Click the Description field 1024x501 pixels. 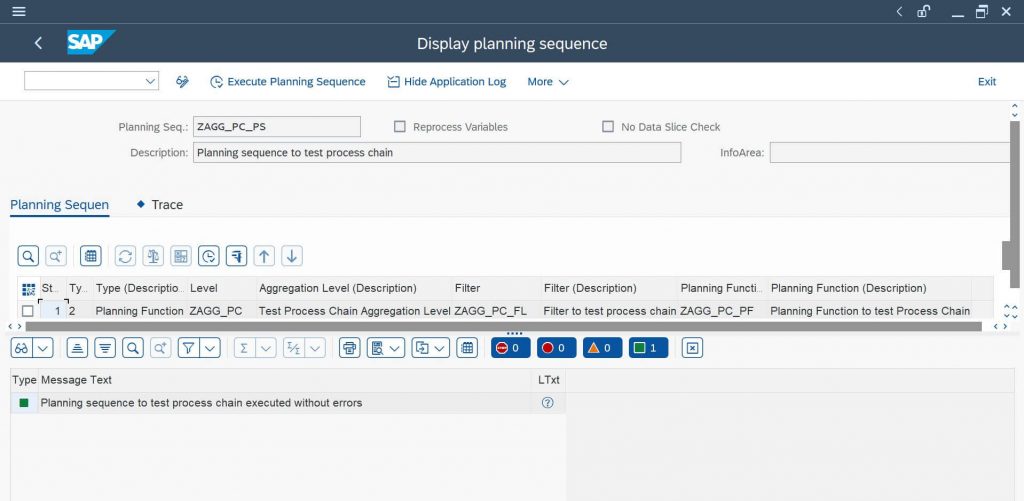(x=437, y=153)
